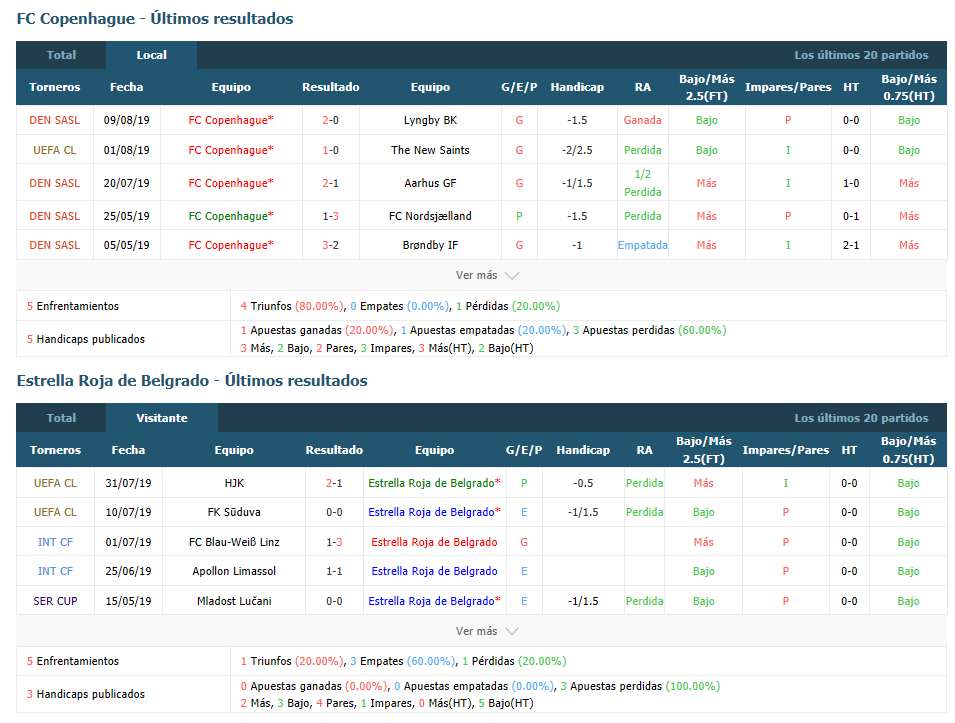Click the date '15/05/19'

click(129, 601)
